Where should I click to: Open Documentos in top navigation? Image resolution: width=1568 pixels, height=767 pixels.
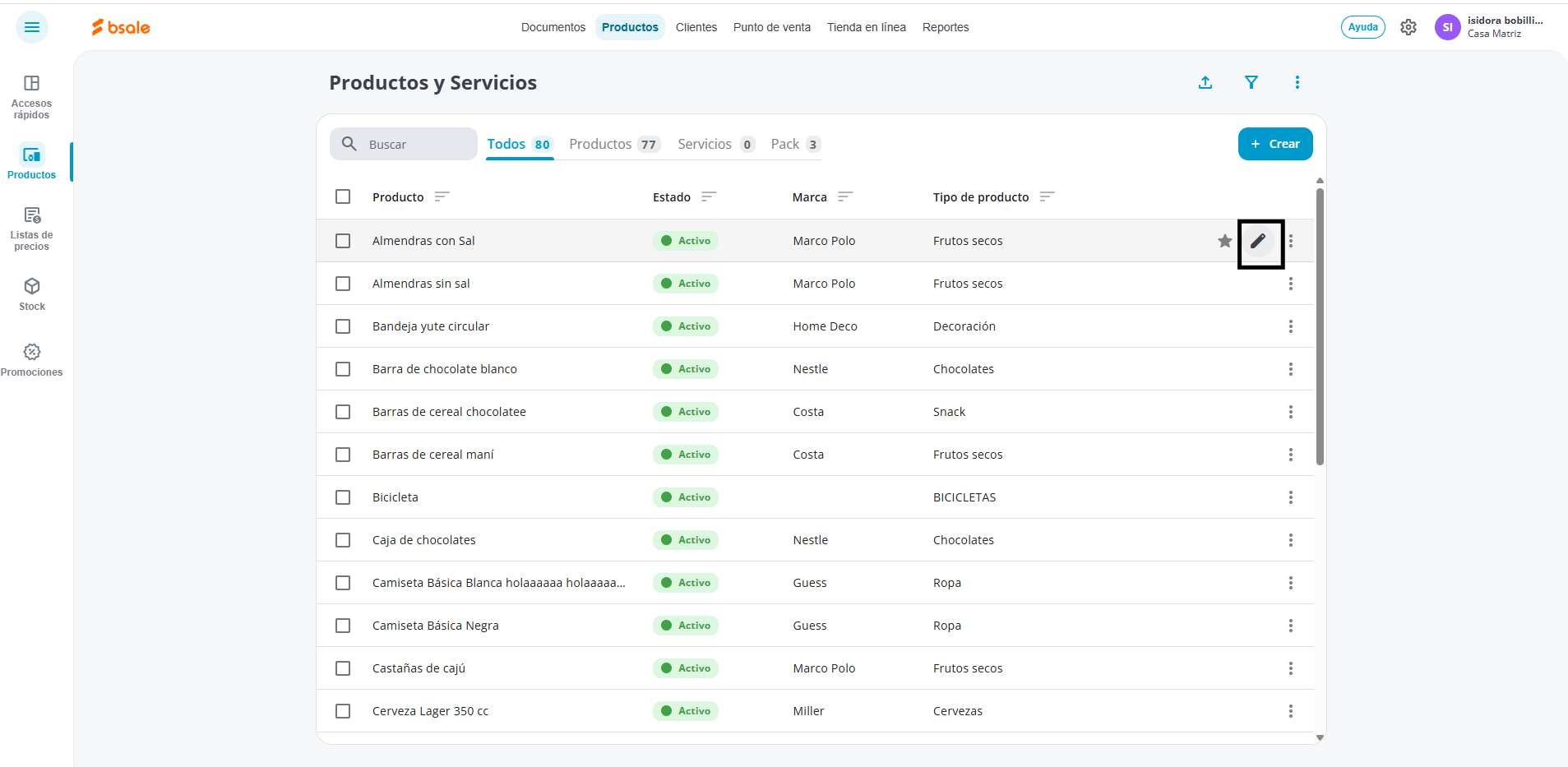click(553, 27)
